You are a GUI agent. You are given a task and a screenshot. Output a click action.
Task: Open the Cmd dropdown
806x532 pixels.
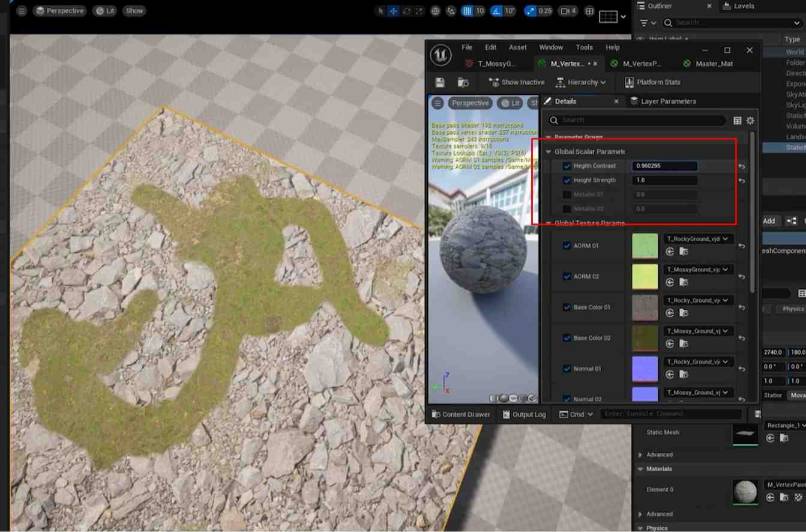pos(576,414)
